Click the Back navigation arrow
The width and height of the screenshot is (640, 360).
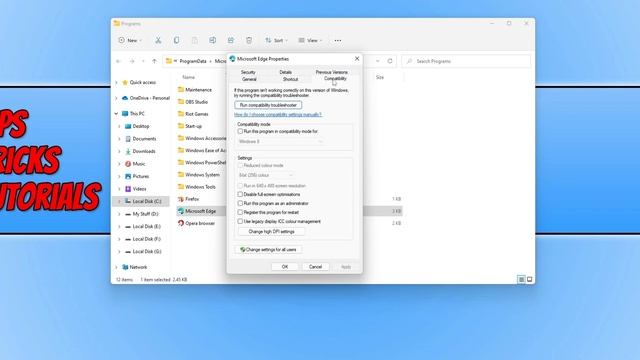tap(119, 61)
